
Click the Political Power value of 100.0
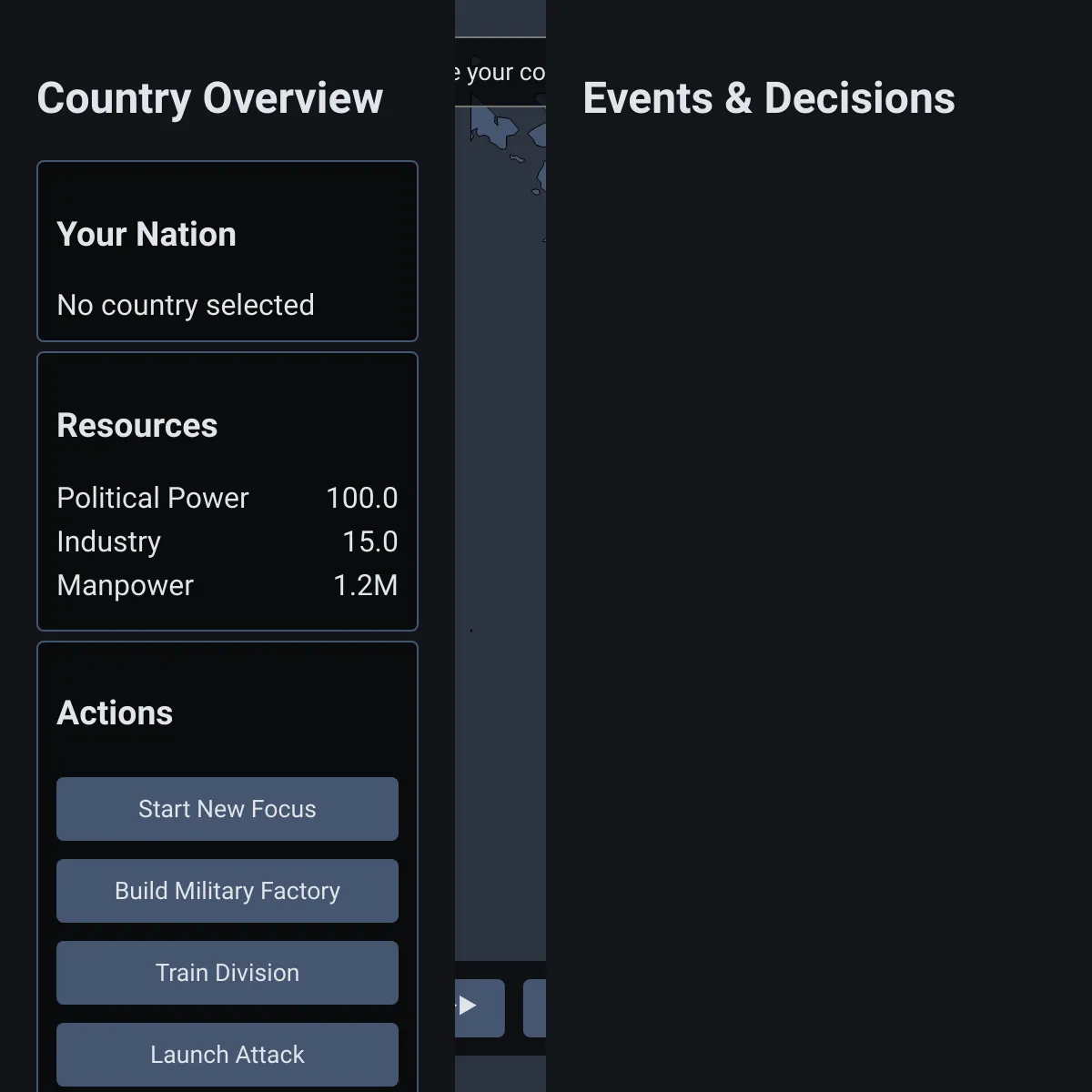362,498
